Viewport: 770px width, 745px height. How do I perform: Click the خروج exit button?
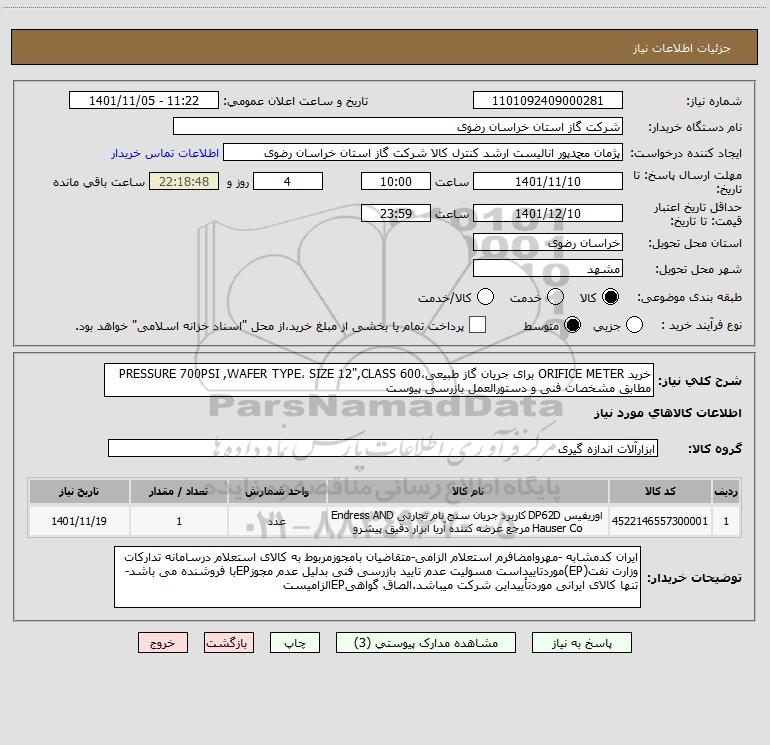tap(163, 643)
